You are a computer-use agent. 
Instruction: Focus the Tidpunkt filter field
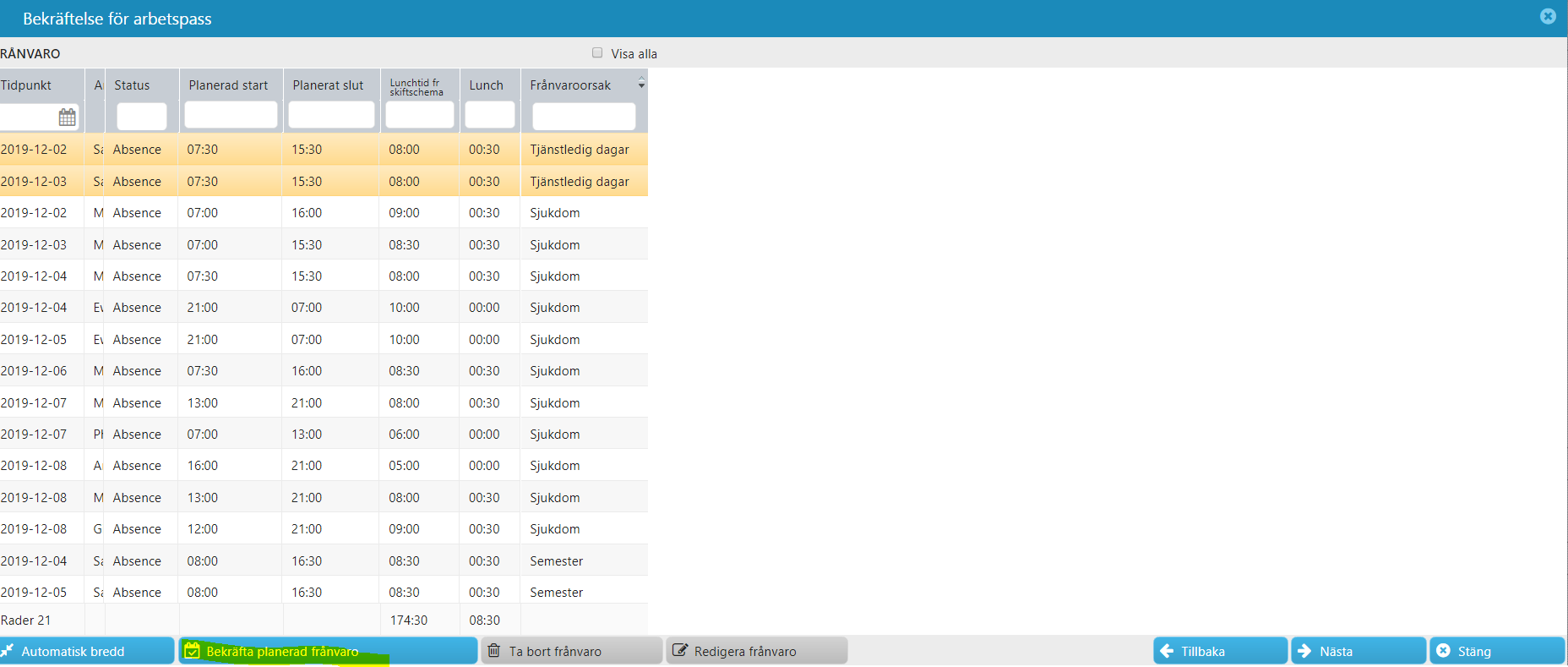tap(29, 116)
